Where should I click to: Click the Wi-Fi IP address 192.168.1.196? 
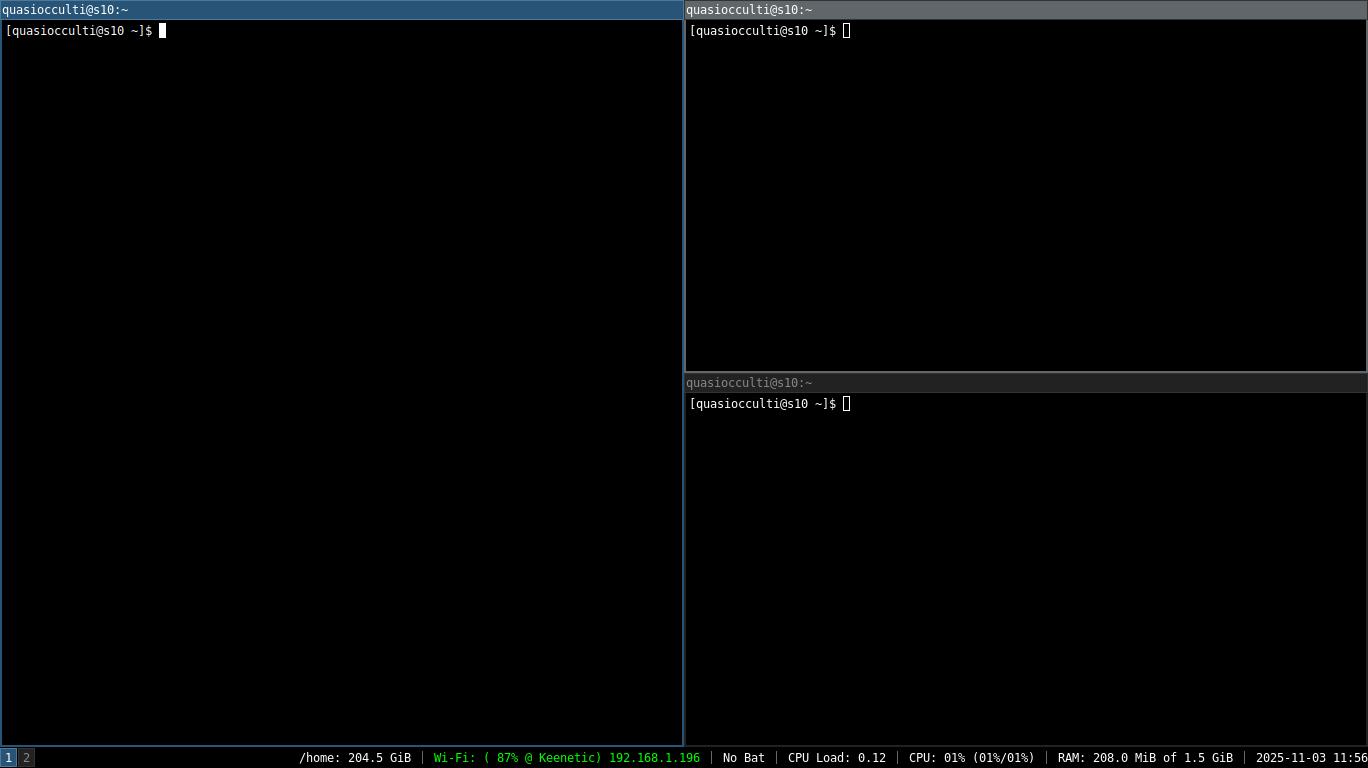coord(654,758)
